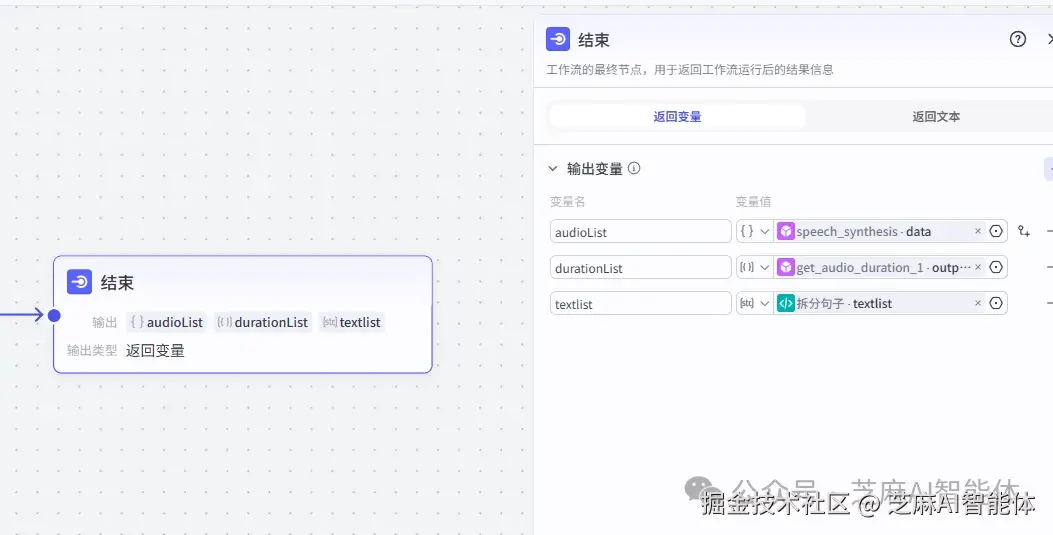Collapse the 输出变量 section
Viewport: 1053px width, 535px height.
pyautogui.click(x=553, y=168)
